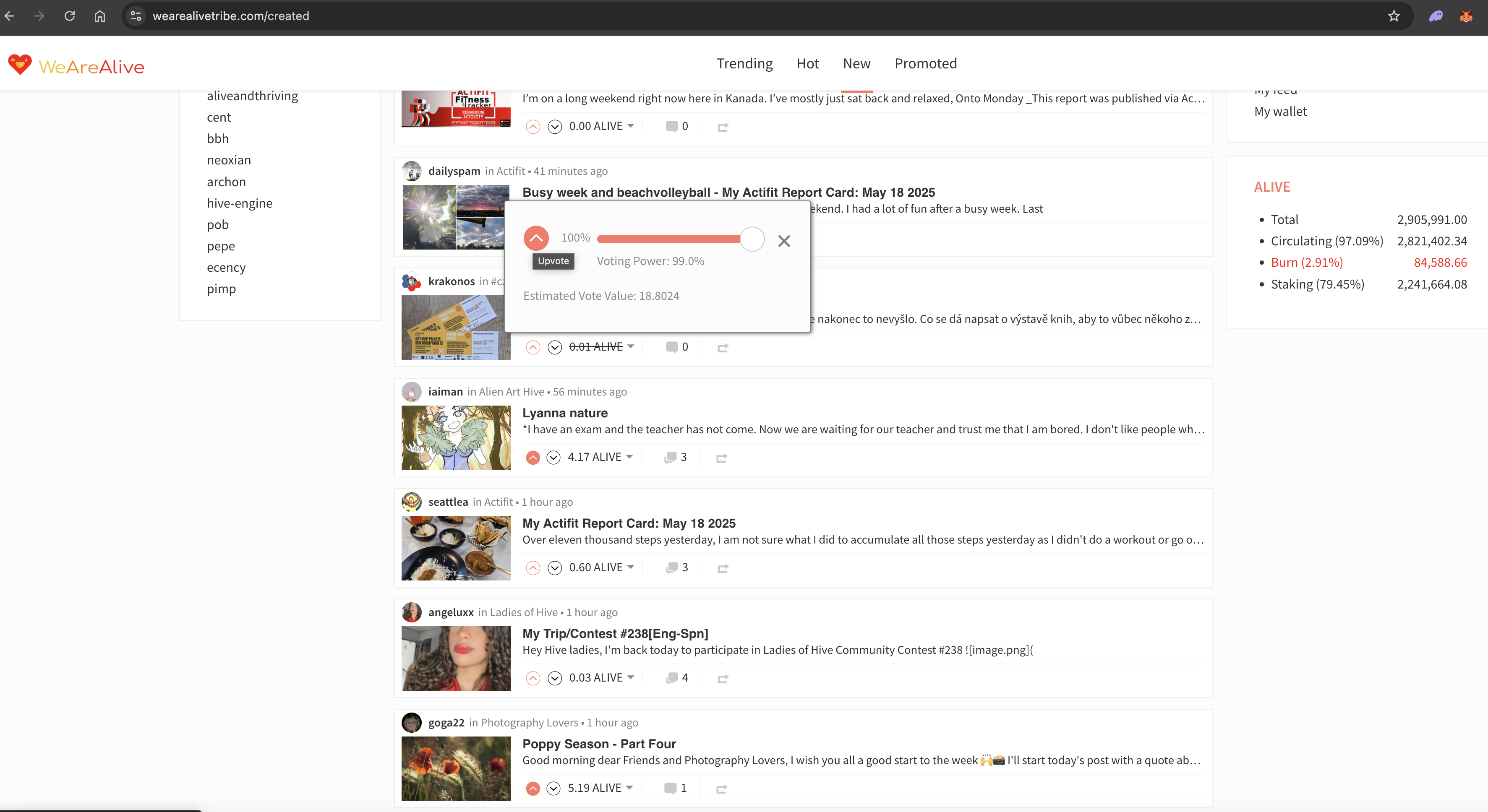Open comments on seattlea's report card

[676, 567]
